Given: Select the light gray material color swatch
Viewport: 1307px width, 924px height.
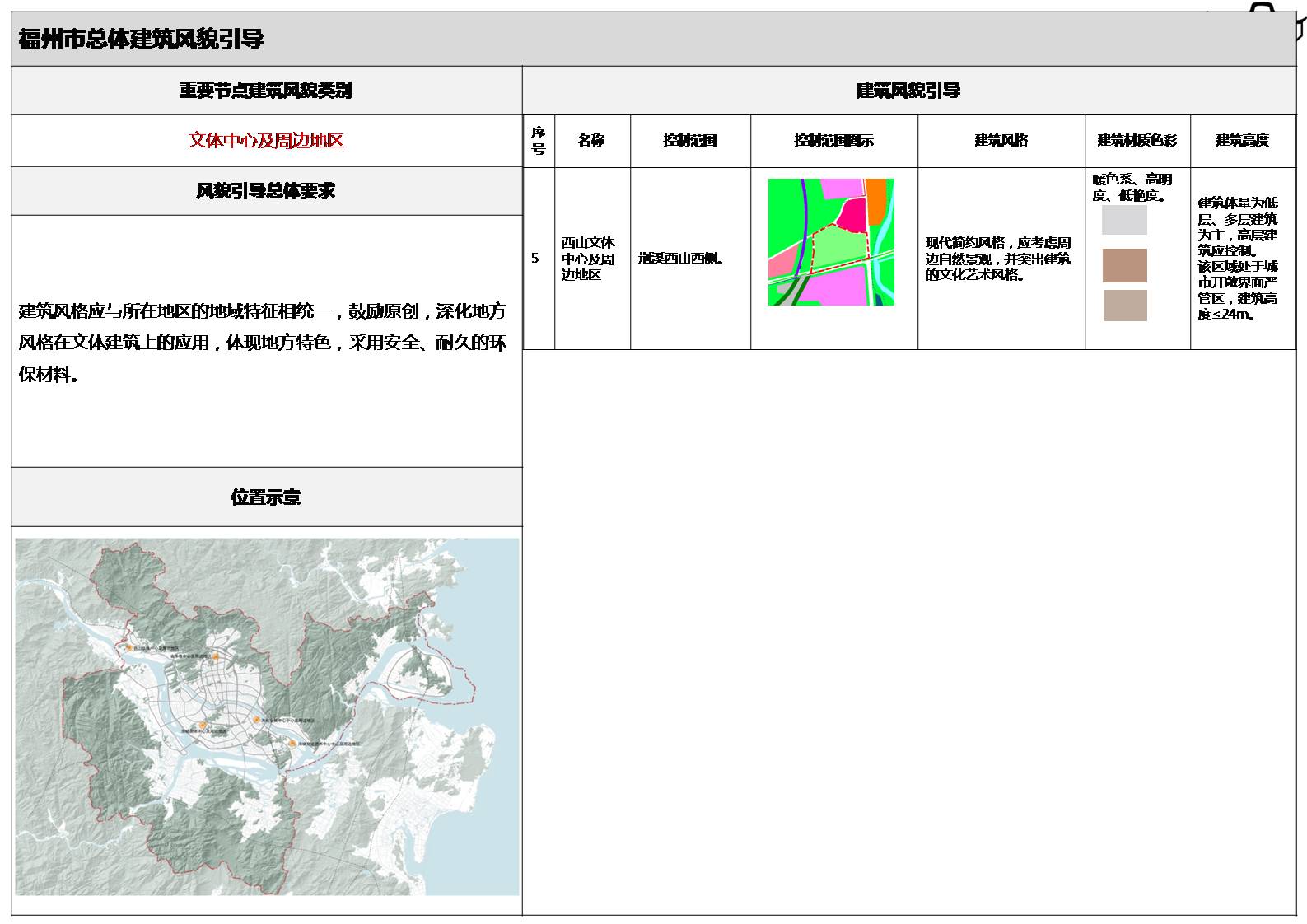Looking at the screenshot, I should 1124,220.
